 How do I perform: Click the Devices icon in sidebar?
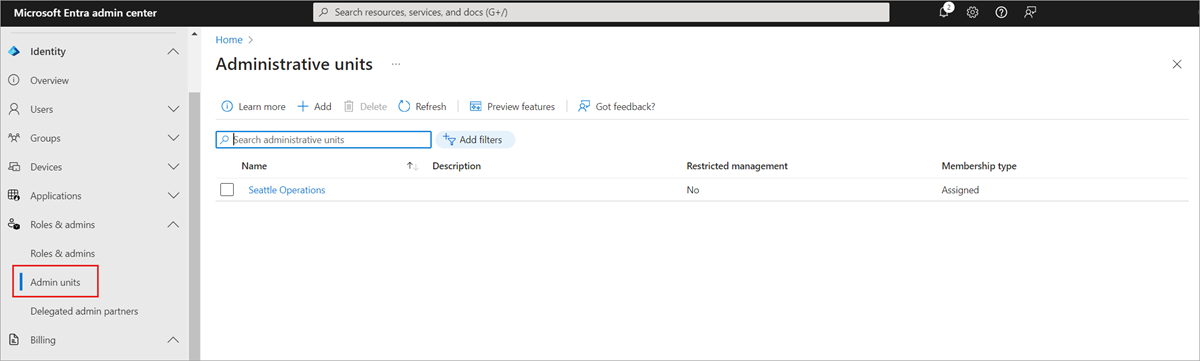click(14, 167)
